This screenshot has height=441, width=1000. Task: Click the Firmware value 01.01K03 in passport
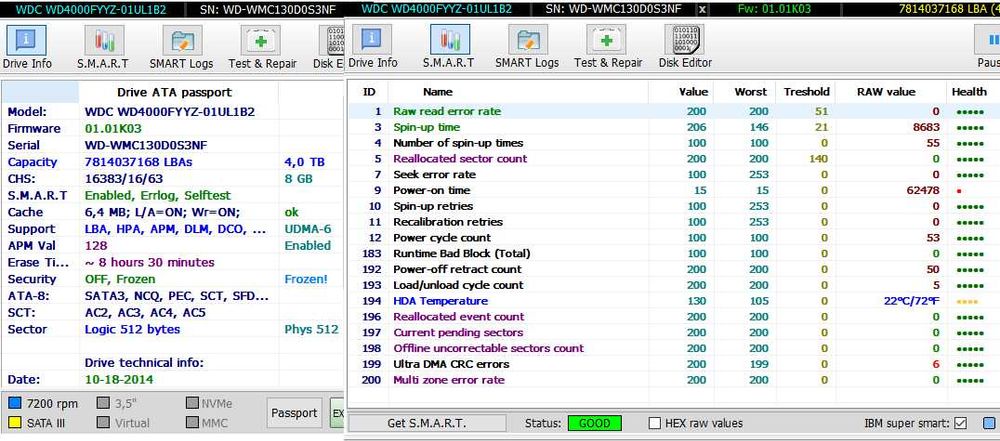pyautogui.click(x=113, y=128)
